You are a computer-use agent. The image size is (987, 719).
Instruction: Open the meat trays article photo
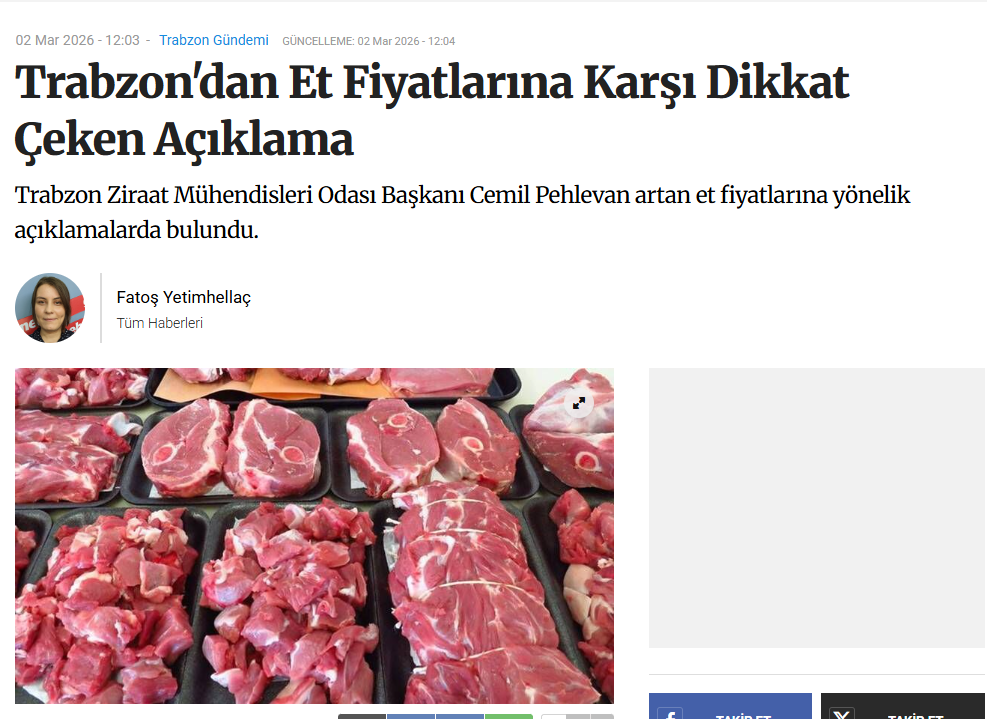pyautogui.click(x=314, y=536)
